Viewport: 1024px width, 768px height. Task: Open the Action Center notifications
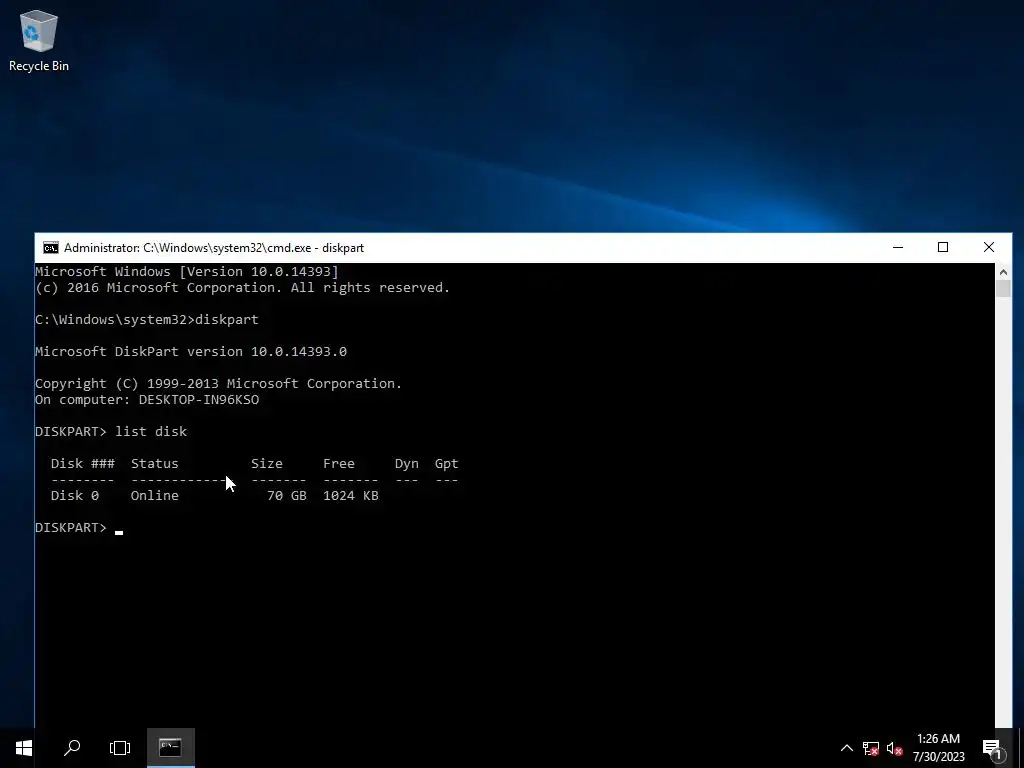992,748
